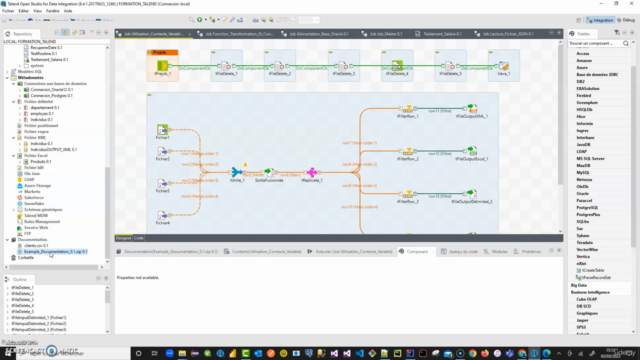Open Visual Studio Code from taskbar
640x360 pixels.
(360, 353)
